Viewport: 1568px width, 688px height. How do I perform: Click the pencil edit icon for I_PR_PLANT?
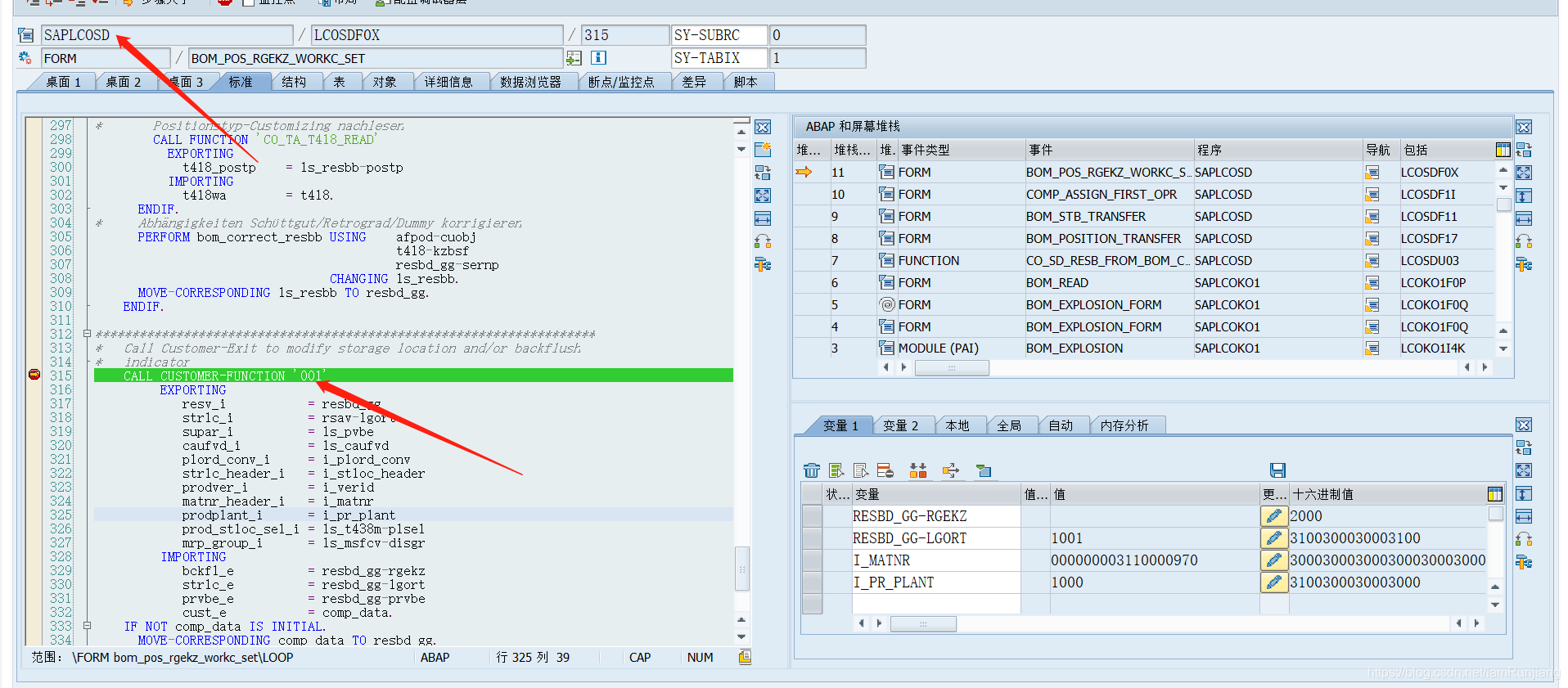1273,582
